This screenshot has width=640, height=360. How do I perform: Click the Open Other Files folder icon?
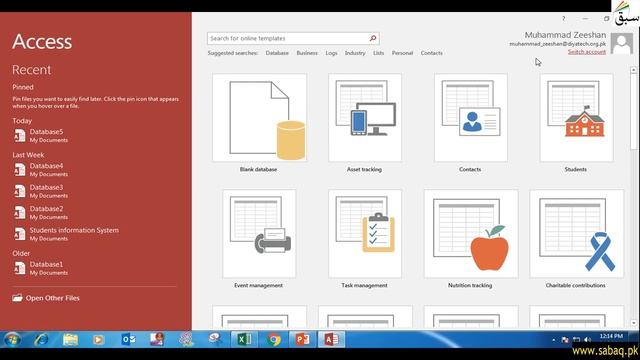(17, 298)
